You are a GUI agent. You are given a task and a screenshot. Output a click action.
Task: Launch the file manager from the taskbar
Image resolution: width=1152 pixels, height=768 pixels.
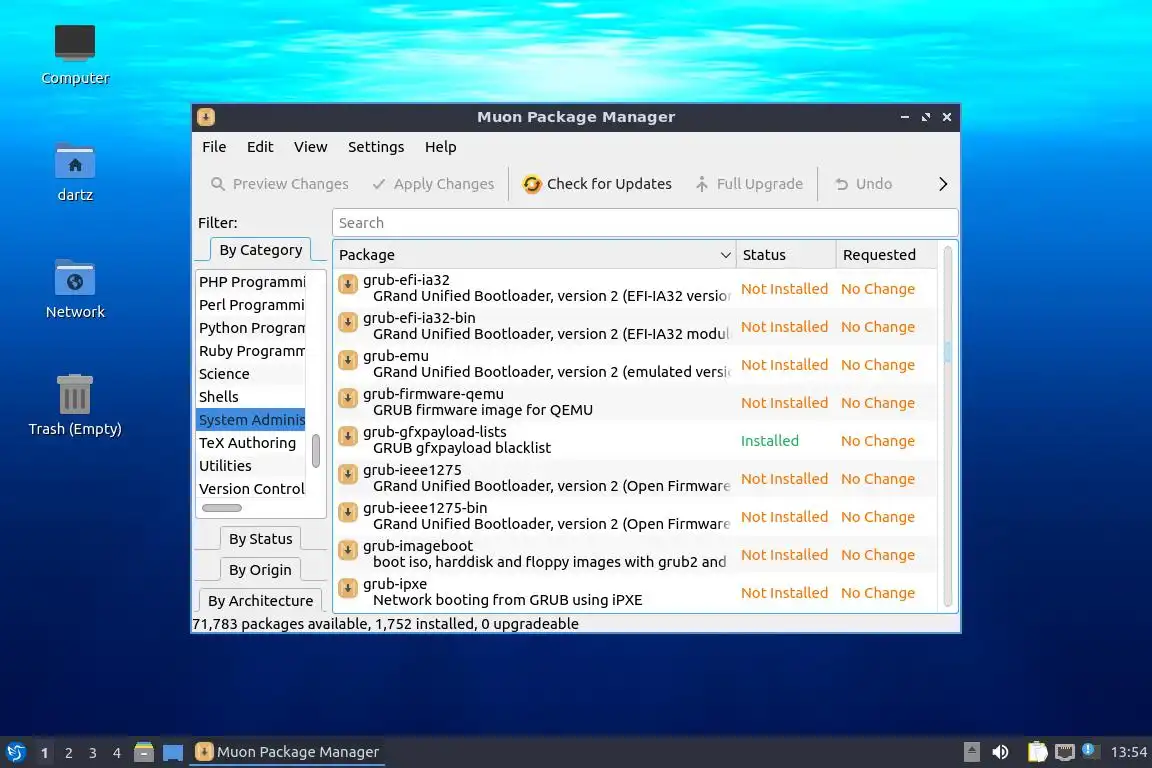tap(144, 752)
